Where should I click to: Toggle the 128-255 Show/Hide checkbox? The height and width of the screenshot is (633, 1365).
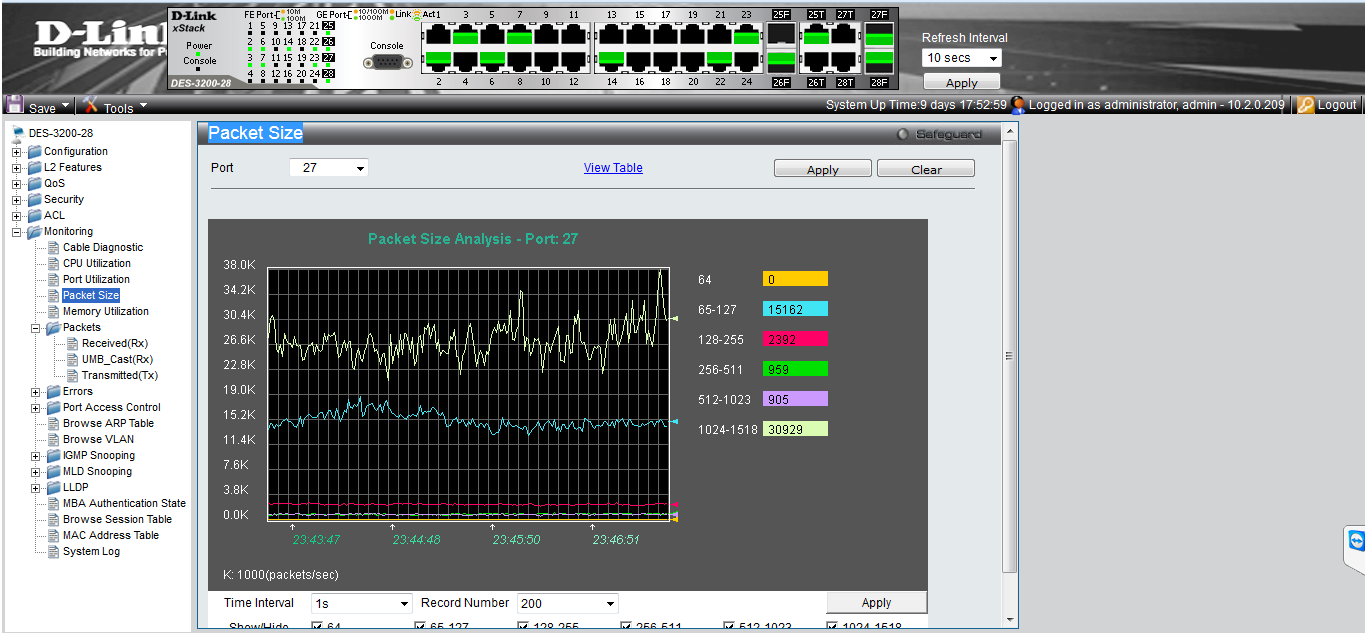(524, 627)
